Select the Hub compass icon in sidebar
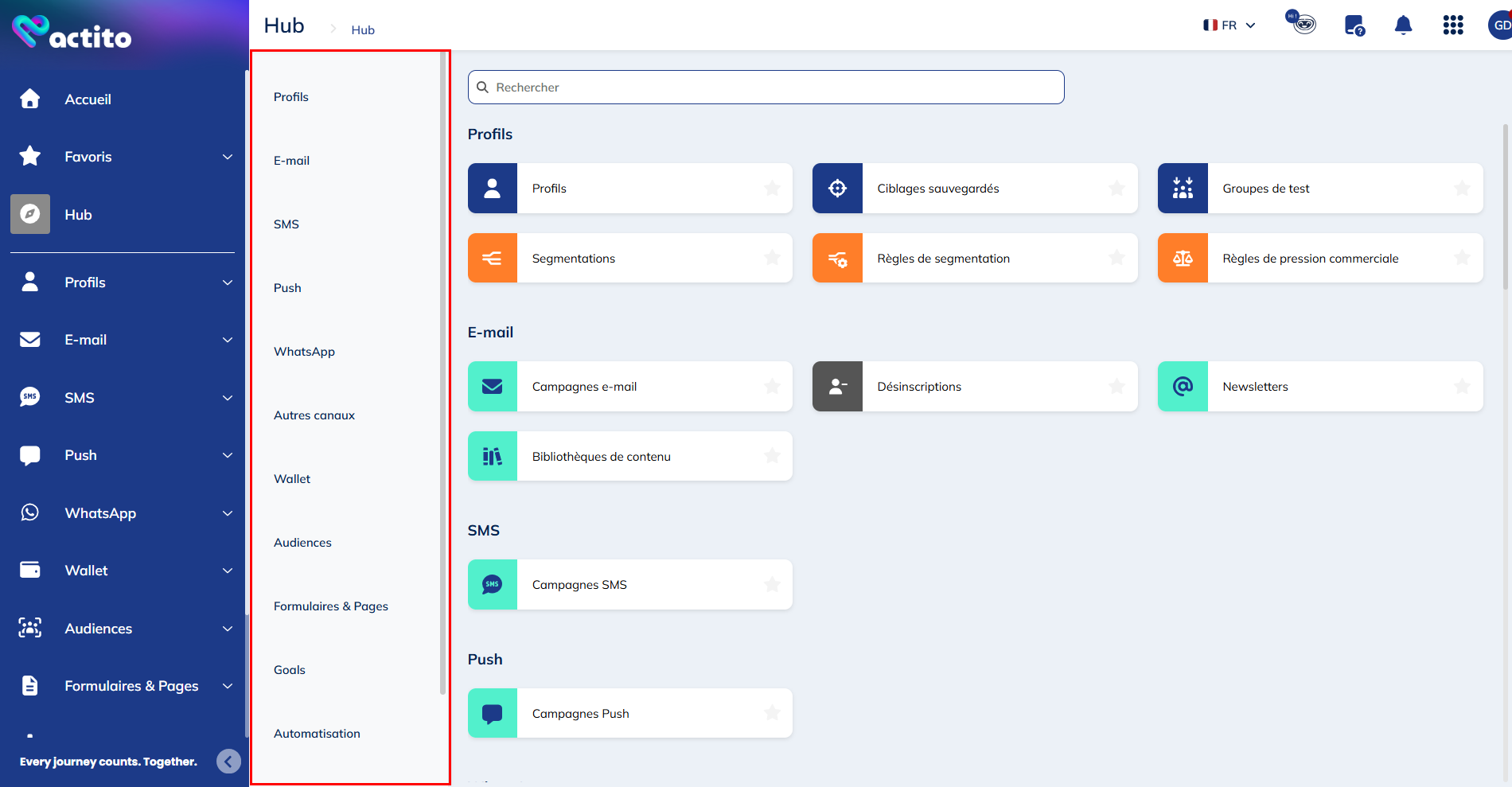The image size is (1512, 787). coord(29,214)
